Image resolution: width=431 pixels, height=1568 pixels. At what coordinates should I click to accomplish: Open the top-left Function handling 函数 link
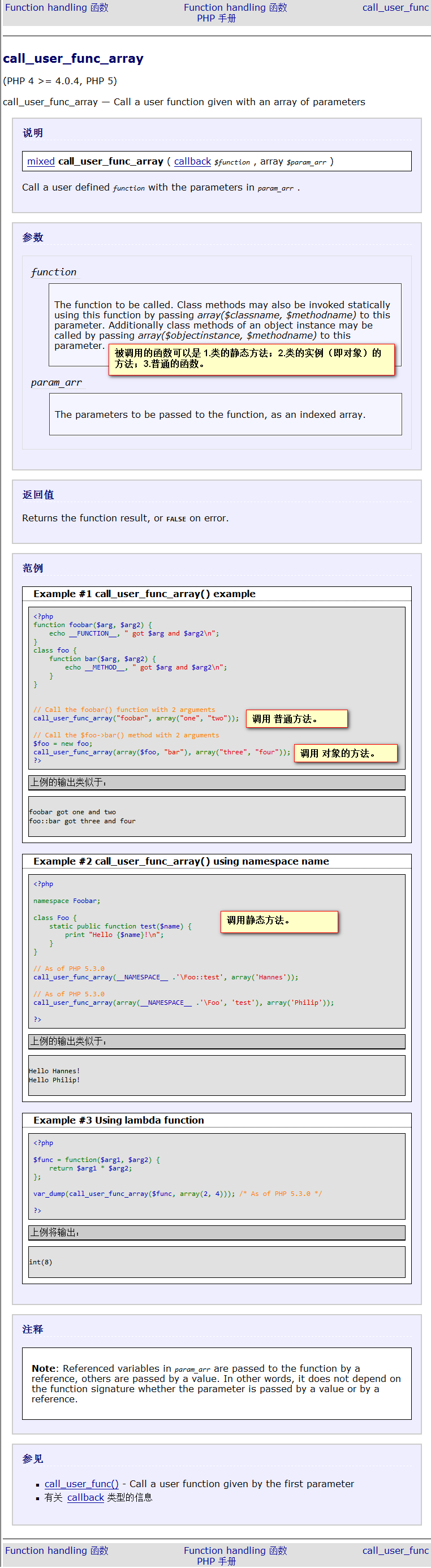57,7
